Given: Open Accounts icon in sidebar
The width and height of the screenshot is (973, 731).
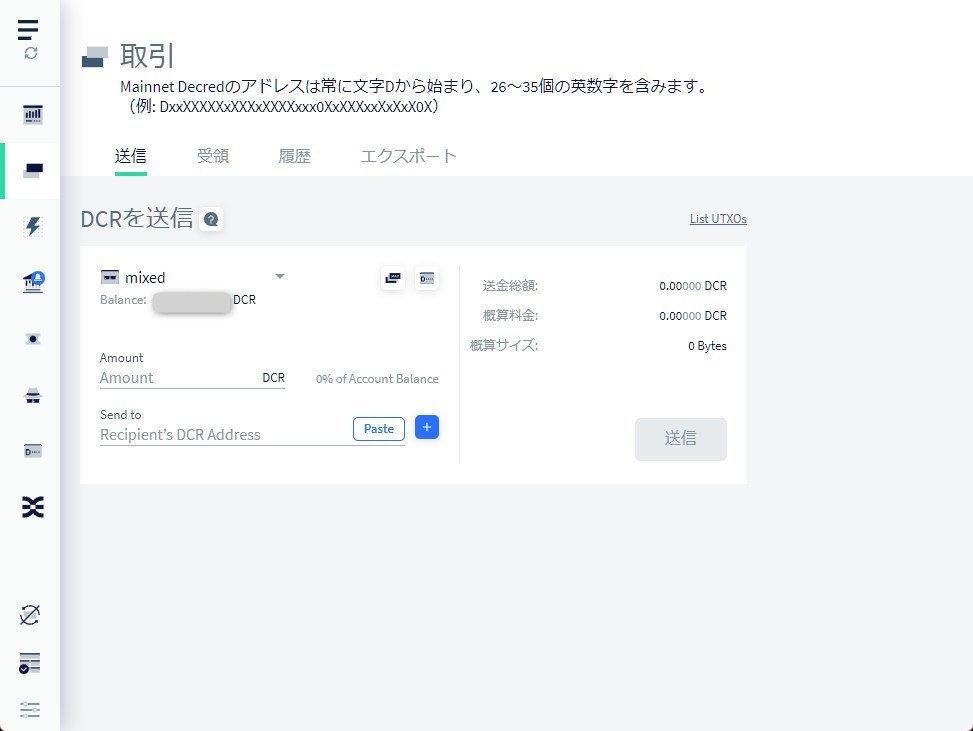Looking at the screenshot, I should click(32, 451).
